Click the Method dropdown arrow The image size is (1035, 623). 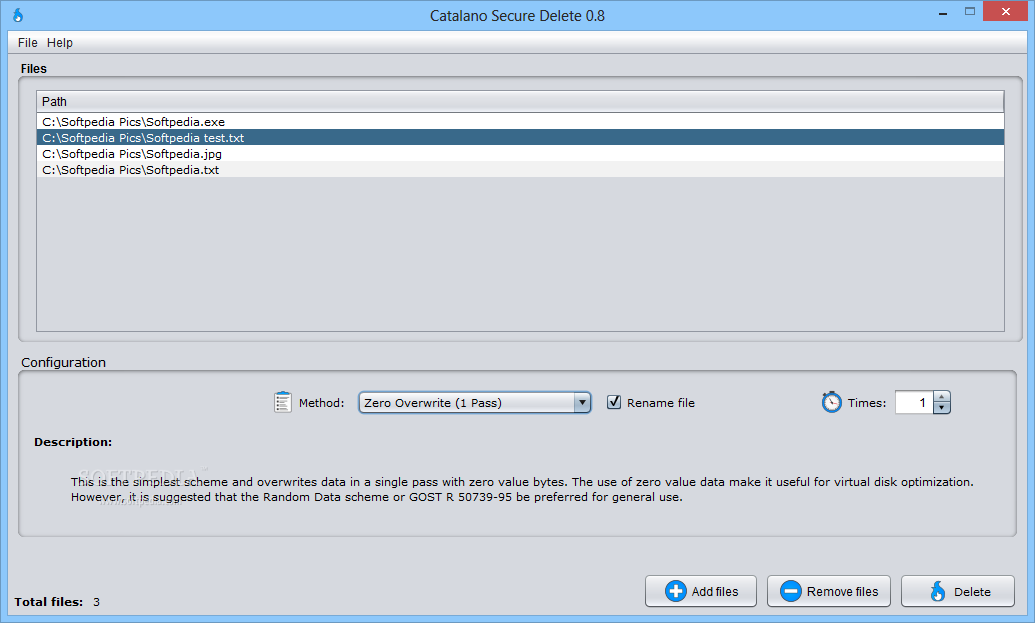pyautogui.click(x=582, y=403)
